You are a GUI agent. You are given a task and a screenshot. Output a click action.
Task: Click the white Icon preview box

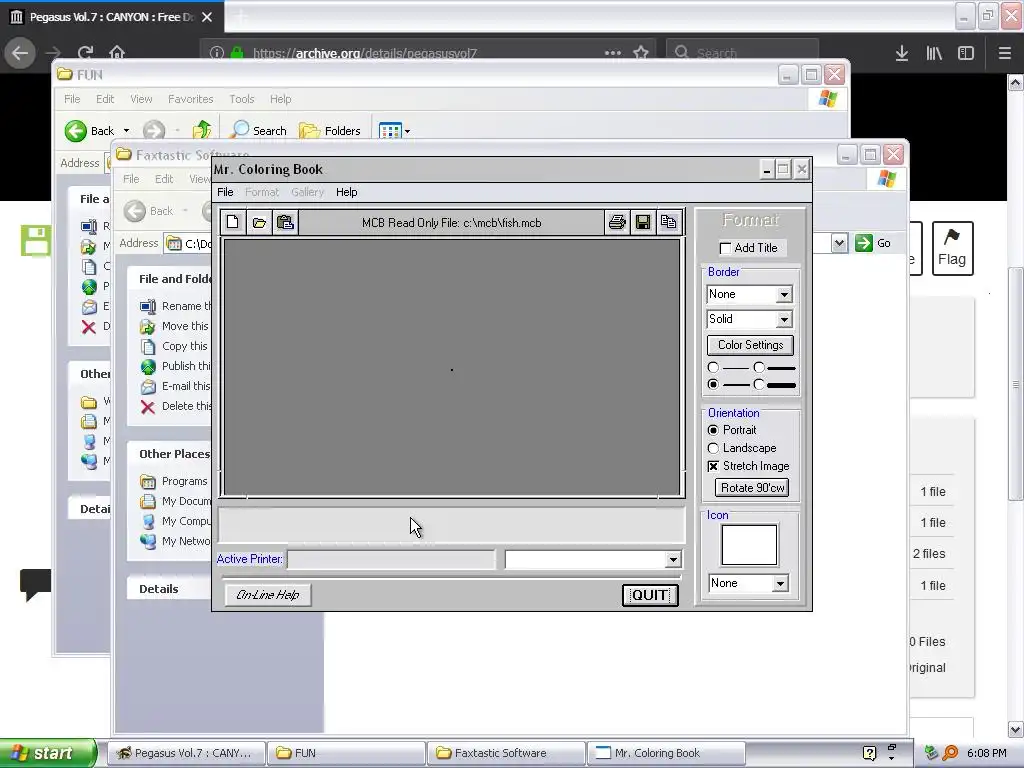(x=749, y=545)
